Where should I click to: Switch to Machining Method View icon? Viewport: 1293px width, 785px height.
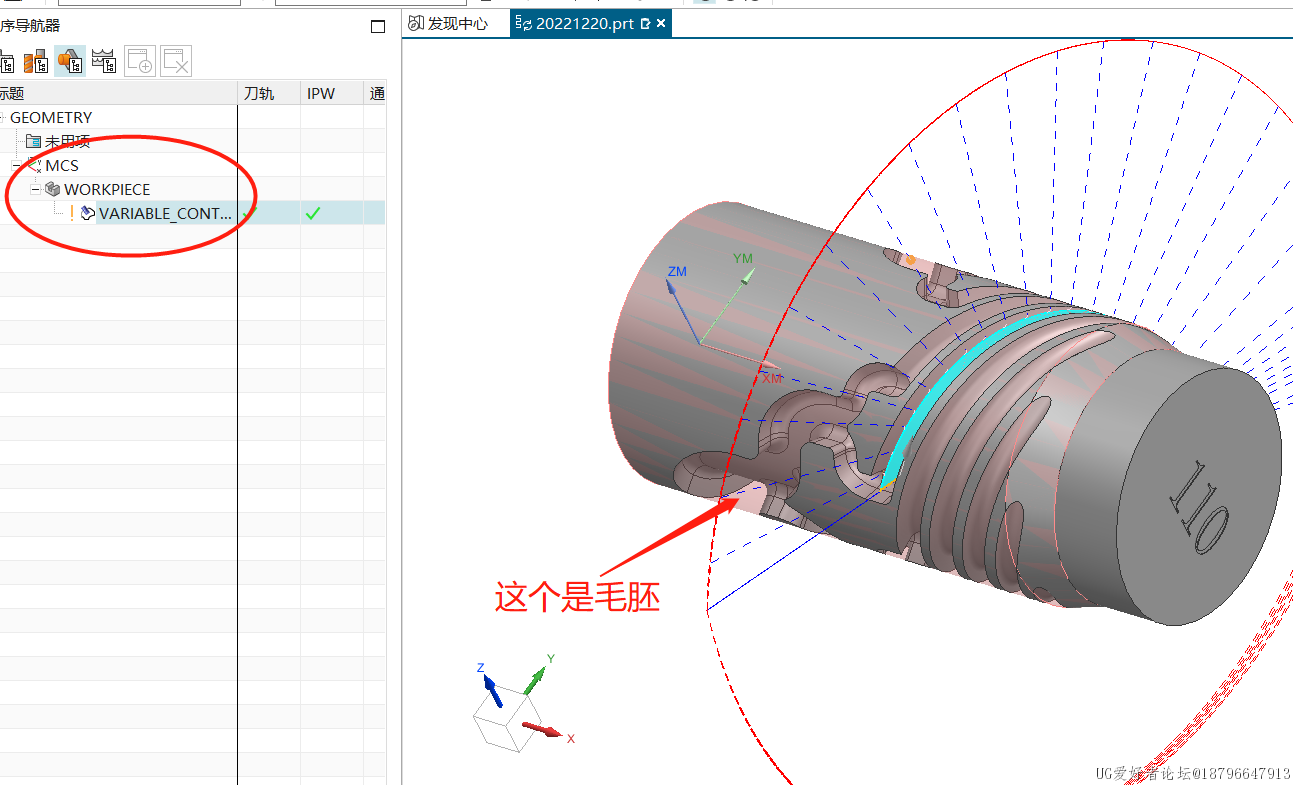(x=104, y=62)
